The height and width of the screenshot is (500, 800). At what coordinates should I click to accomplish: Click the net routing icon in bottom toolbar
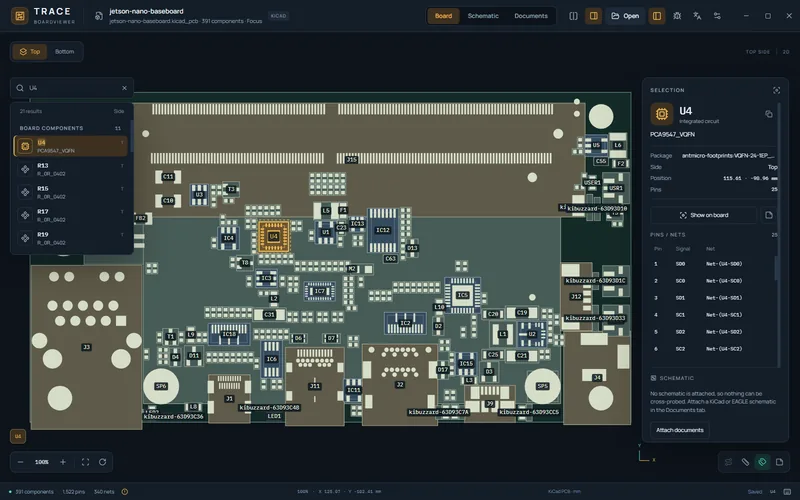728,462
